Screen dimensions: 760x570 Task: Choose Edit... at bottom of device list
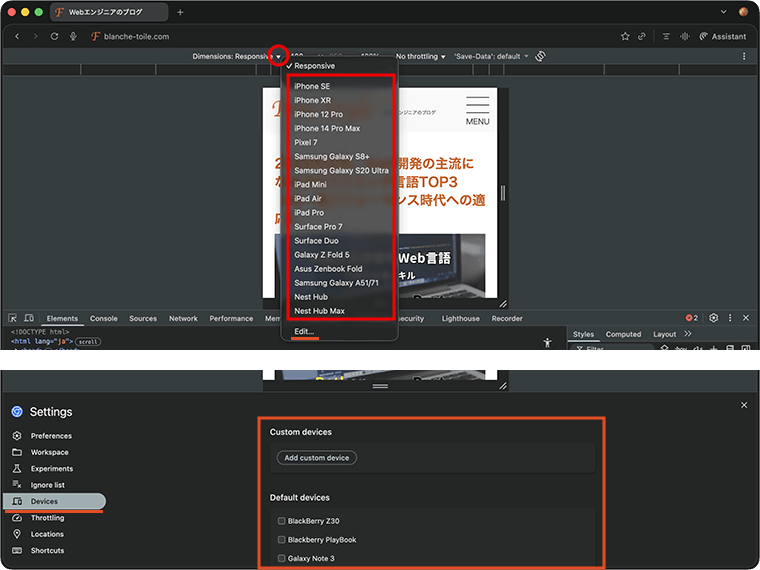304,331
